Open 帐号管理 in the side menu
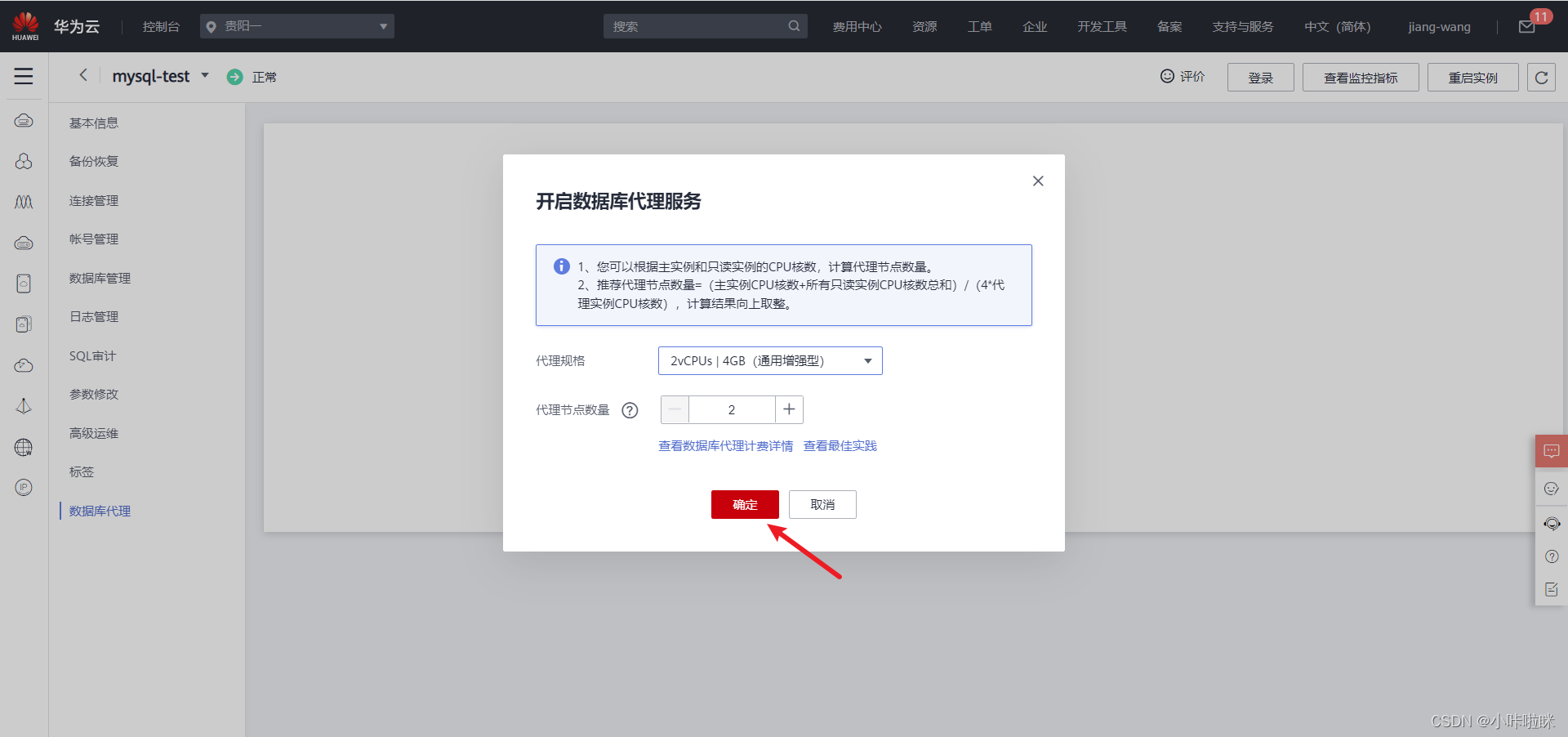This screenshot has width=1568, height=737. (x=94, y=239)
